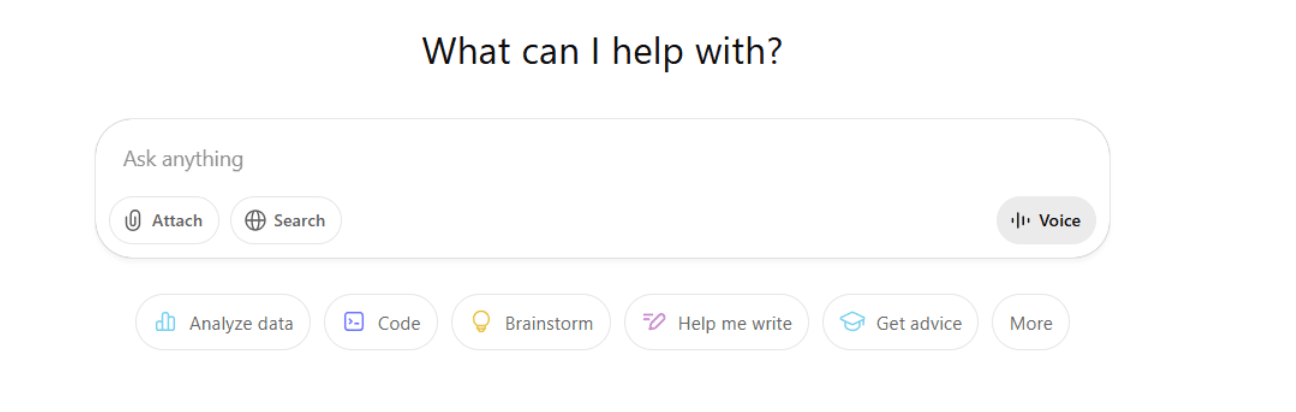The image size is (1296, 412).
Task: Click the lightbulb Brainstorm icon
Action: click(481, 322)
